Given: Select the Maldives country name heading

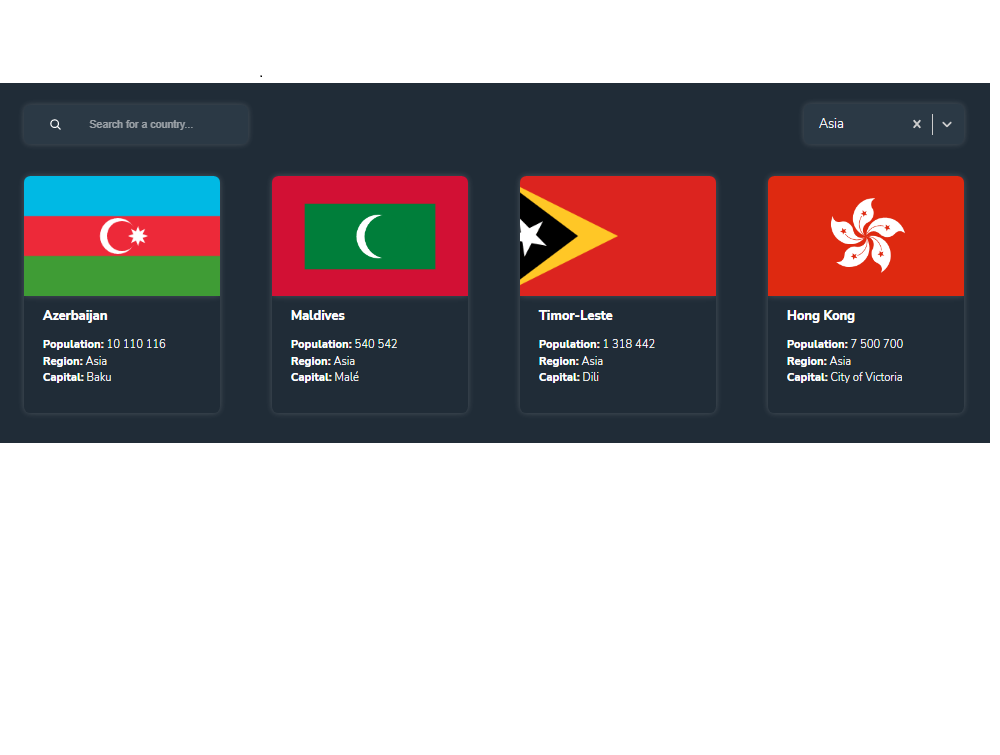Looking at the screenshot, I should click(317, 315).
